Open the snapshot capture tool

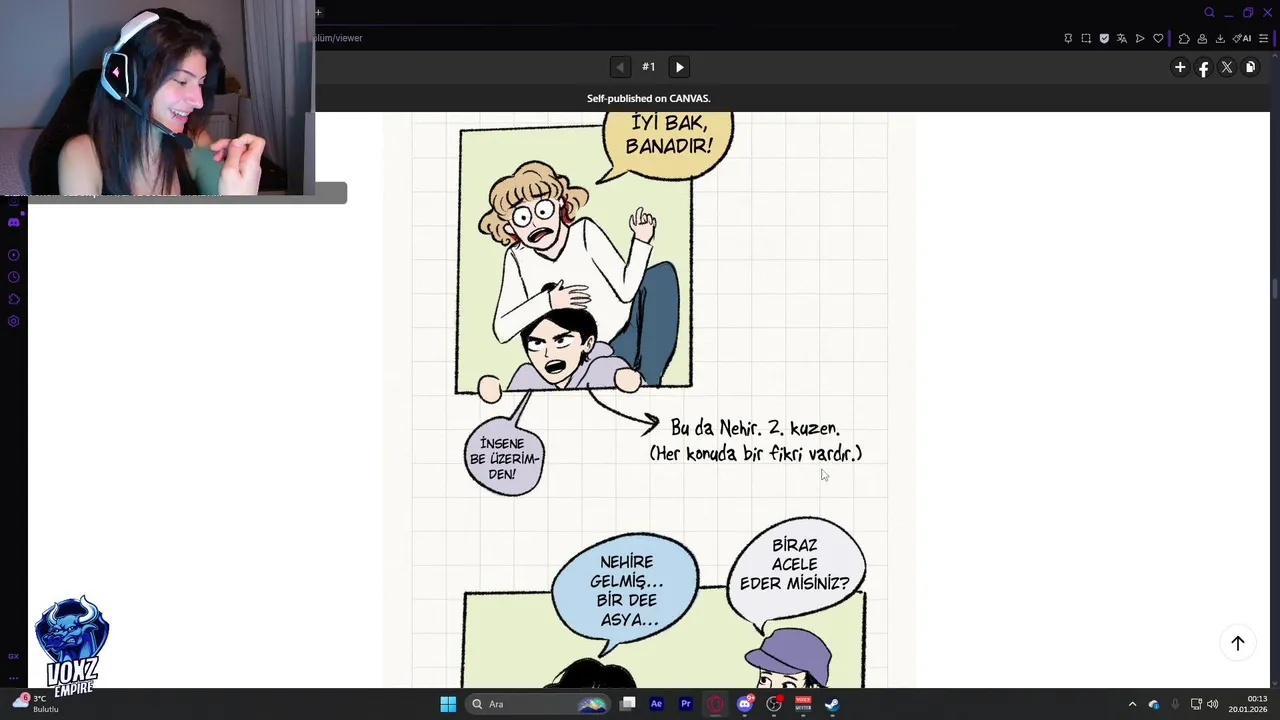click(x=1086, y=38)
